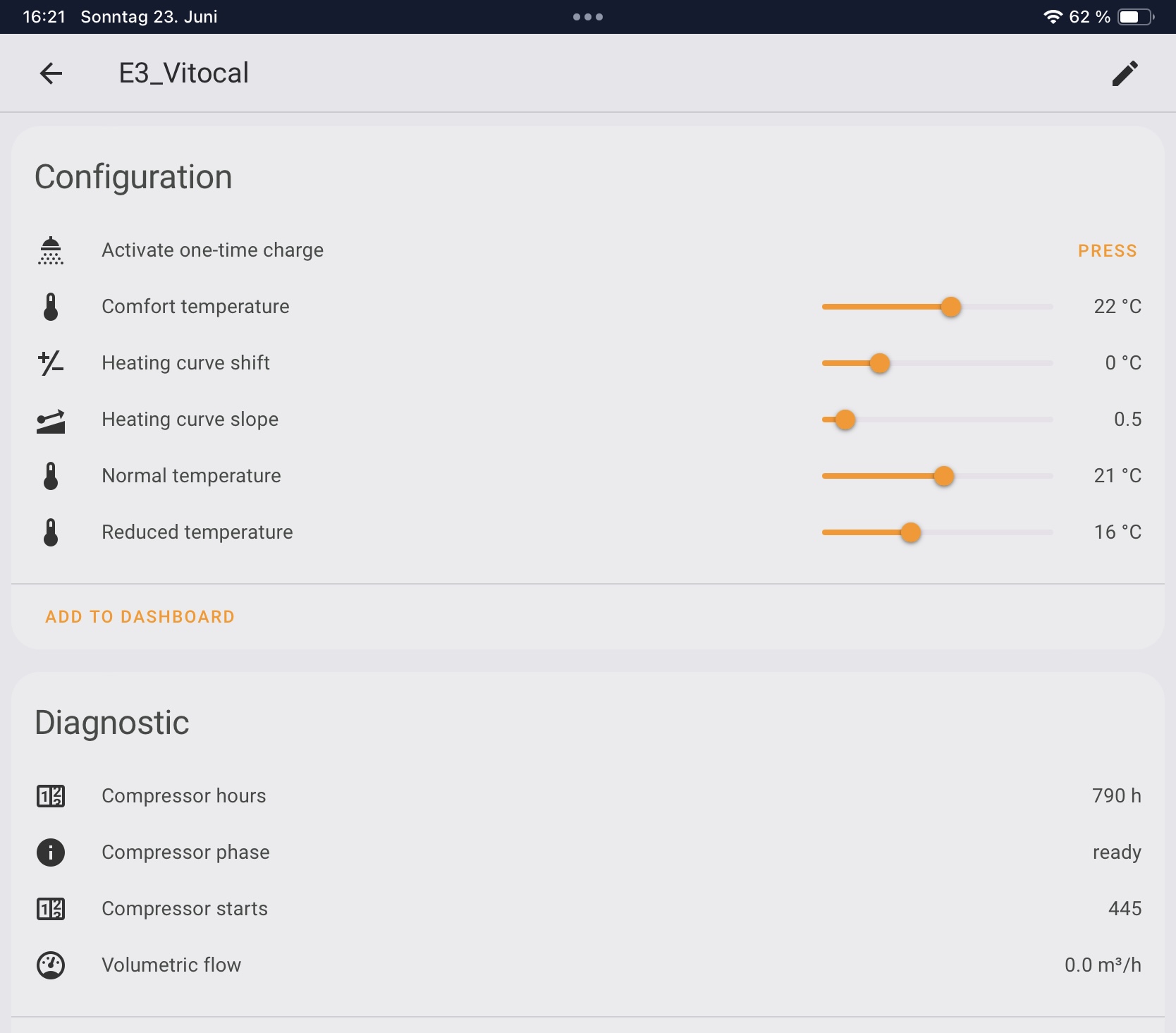Click the 0 °C curve shift value
The width and height of the screenshot is (1176, 1033).
(x=1123, y=363)
